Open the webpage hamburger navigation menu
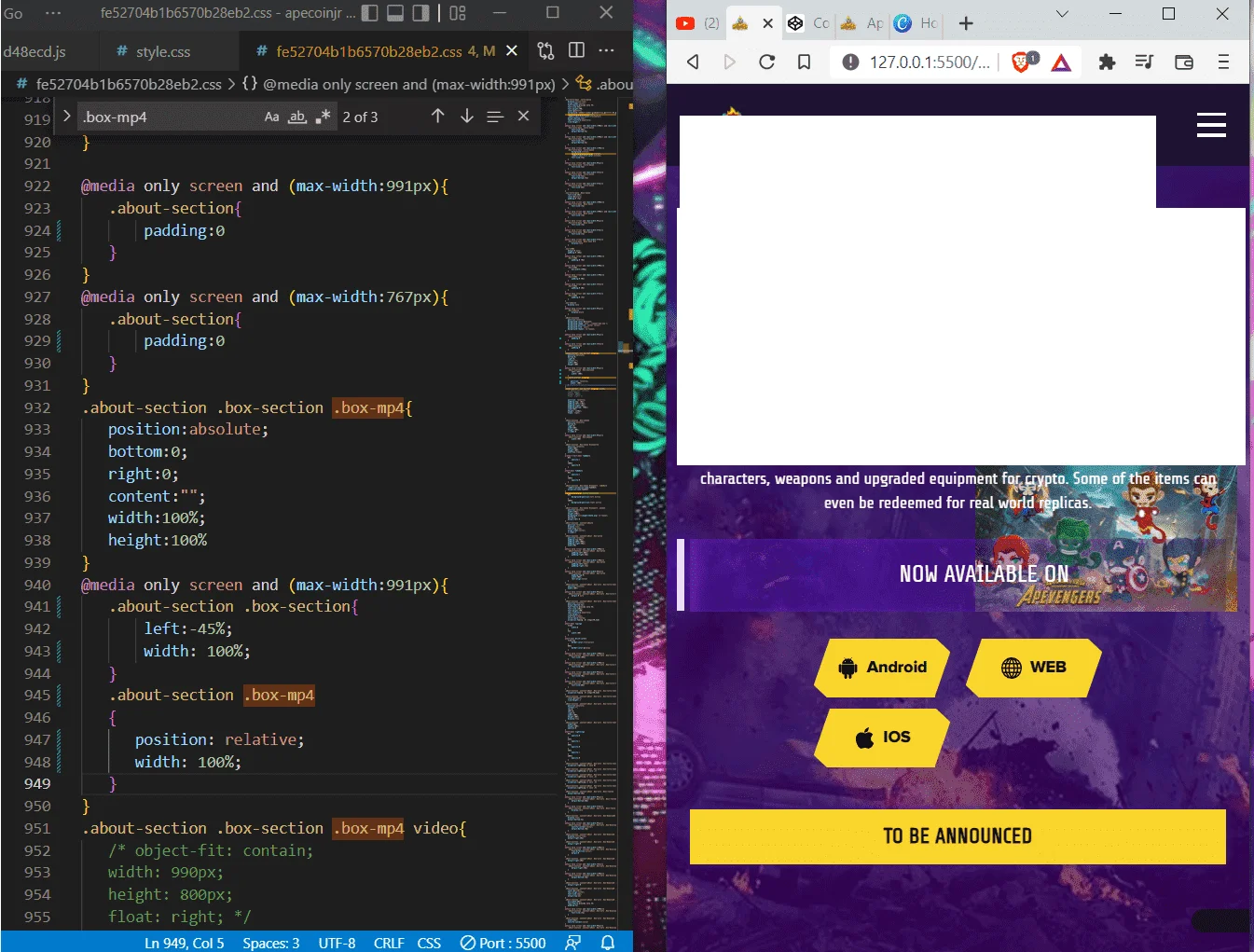The image size is (1254, 952). pos(1211,125)
